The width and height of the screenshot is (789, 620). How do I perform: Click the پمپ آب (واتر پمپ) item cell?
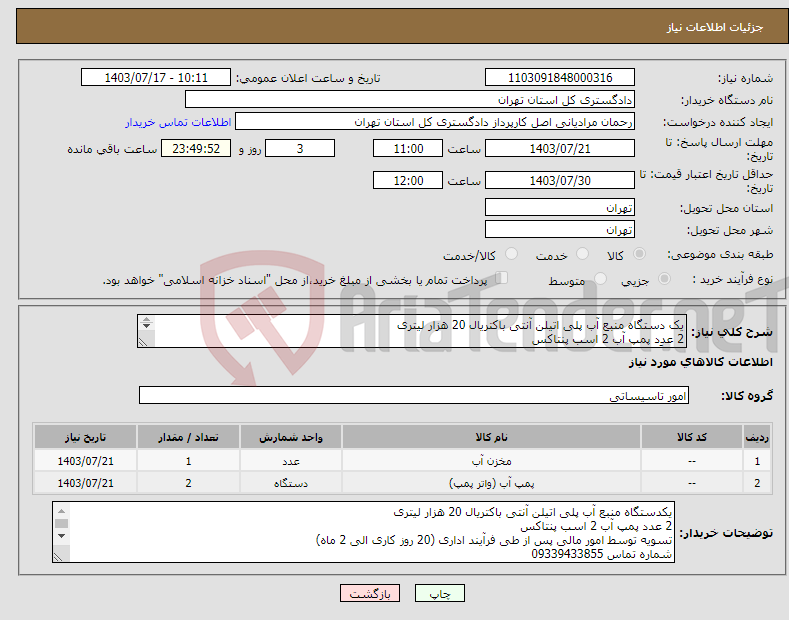(491, 483)
